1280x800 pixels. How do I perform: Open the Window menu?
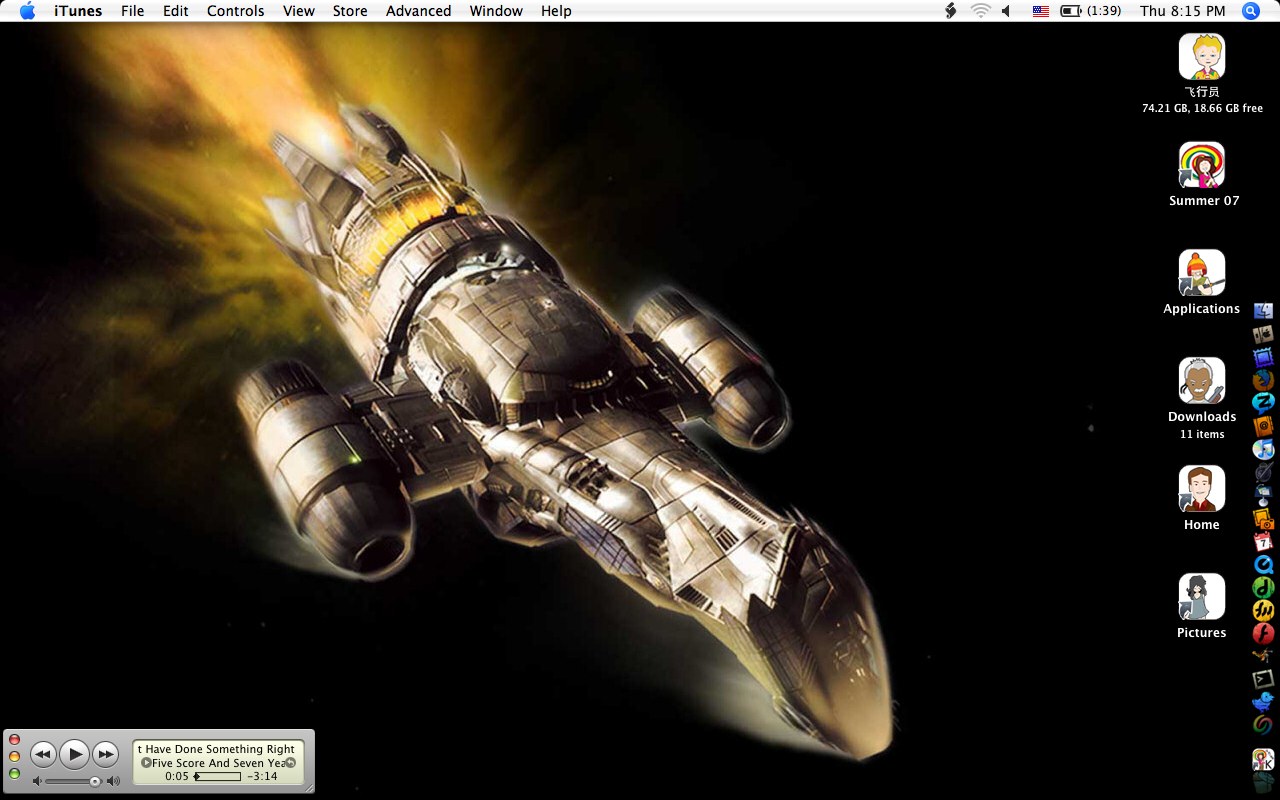point(496,11)
